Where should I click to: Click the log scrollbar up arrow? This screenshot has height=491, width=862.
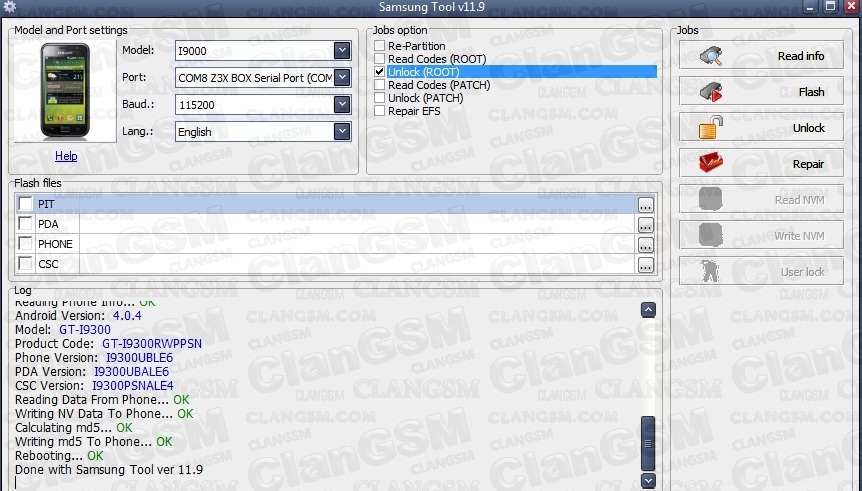(x=648, y=310)
